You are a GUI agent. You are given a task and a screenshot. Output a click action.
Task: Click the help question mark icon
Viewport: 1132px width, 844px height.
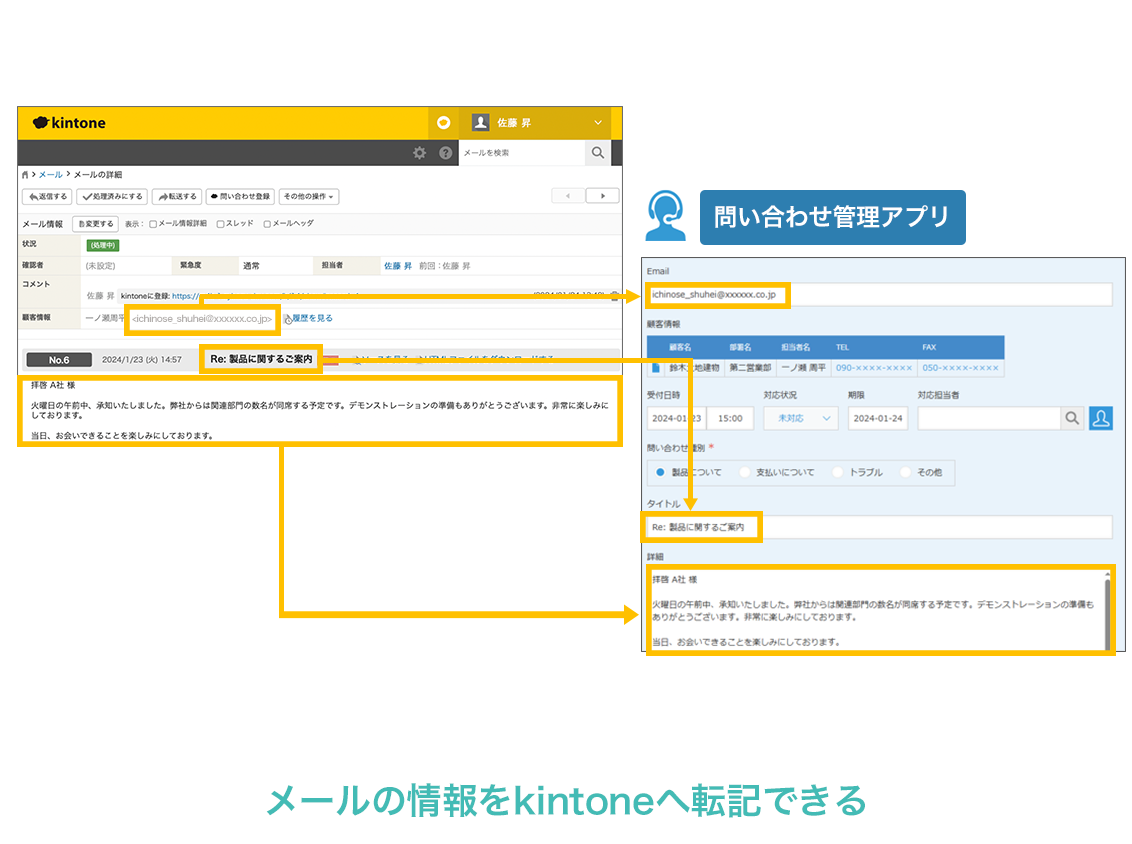[446, 153]
